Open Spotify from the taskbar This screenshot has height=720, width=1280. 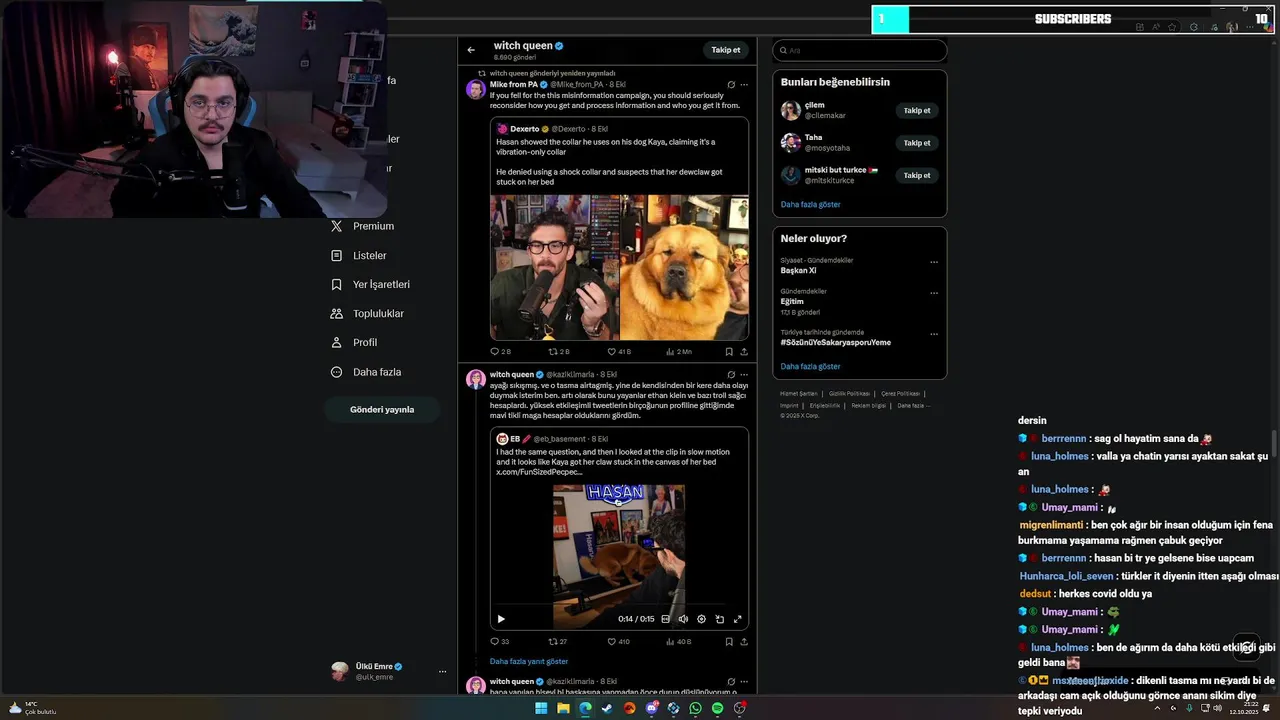pyautogui.click(x=717, y=708)
